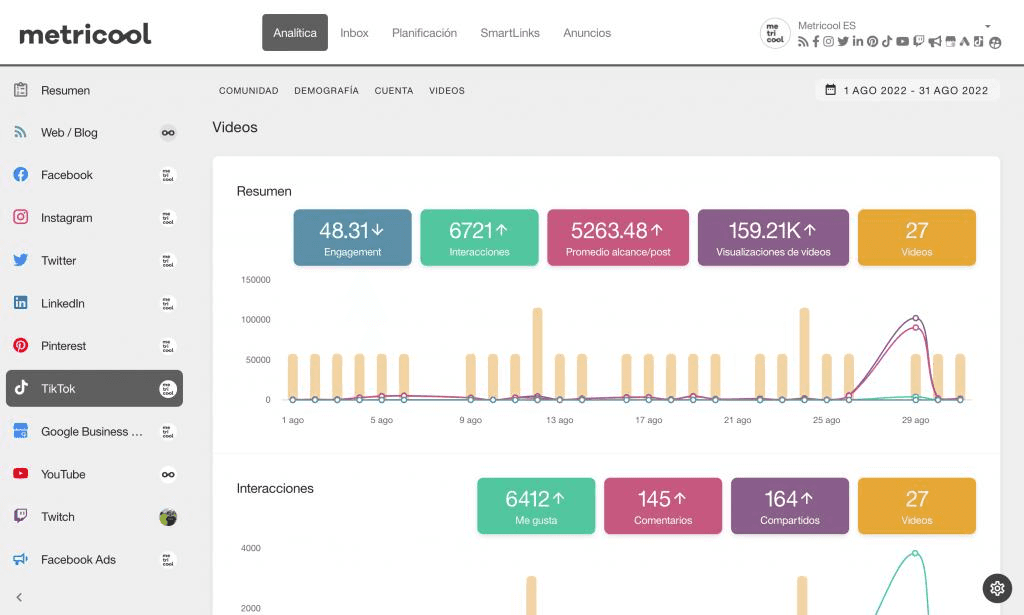This screenshot has height=615, width=1024.
Task: Click the settings gear floating button
Action: [997, 588]
